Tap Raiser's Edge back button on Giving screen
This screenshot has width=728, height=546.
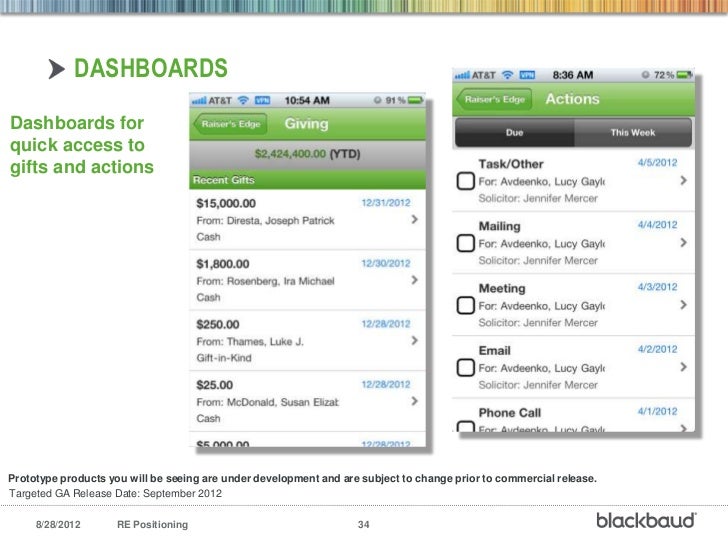coord(230,124)
